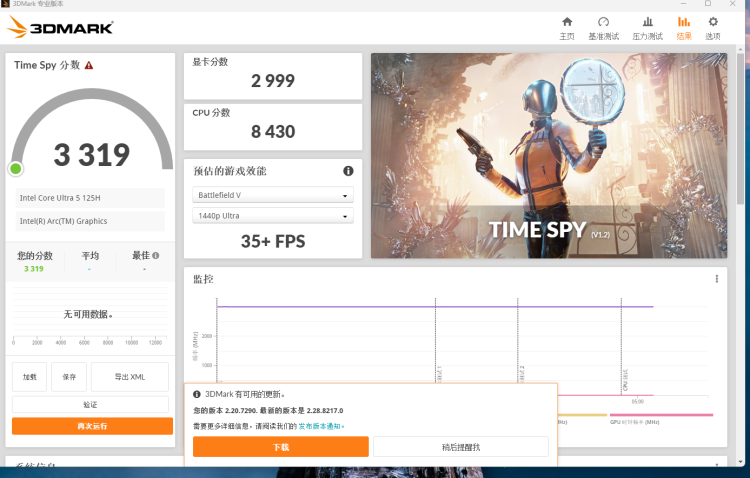The height and width of the screenshot is (478, 750).
Task: Click the green marker on score gauge
Action: click(x=16, y=168)
